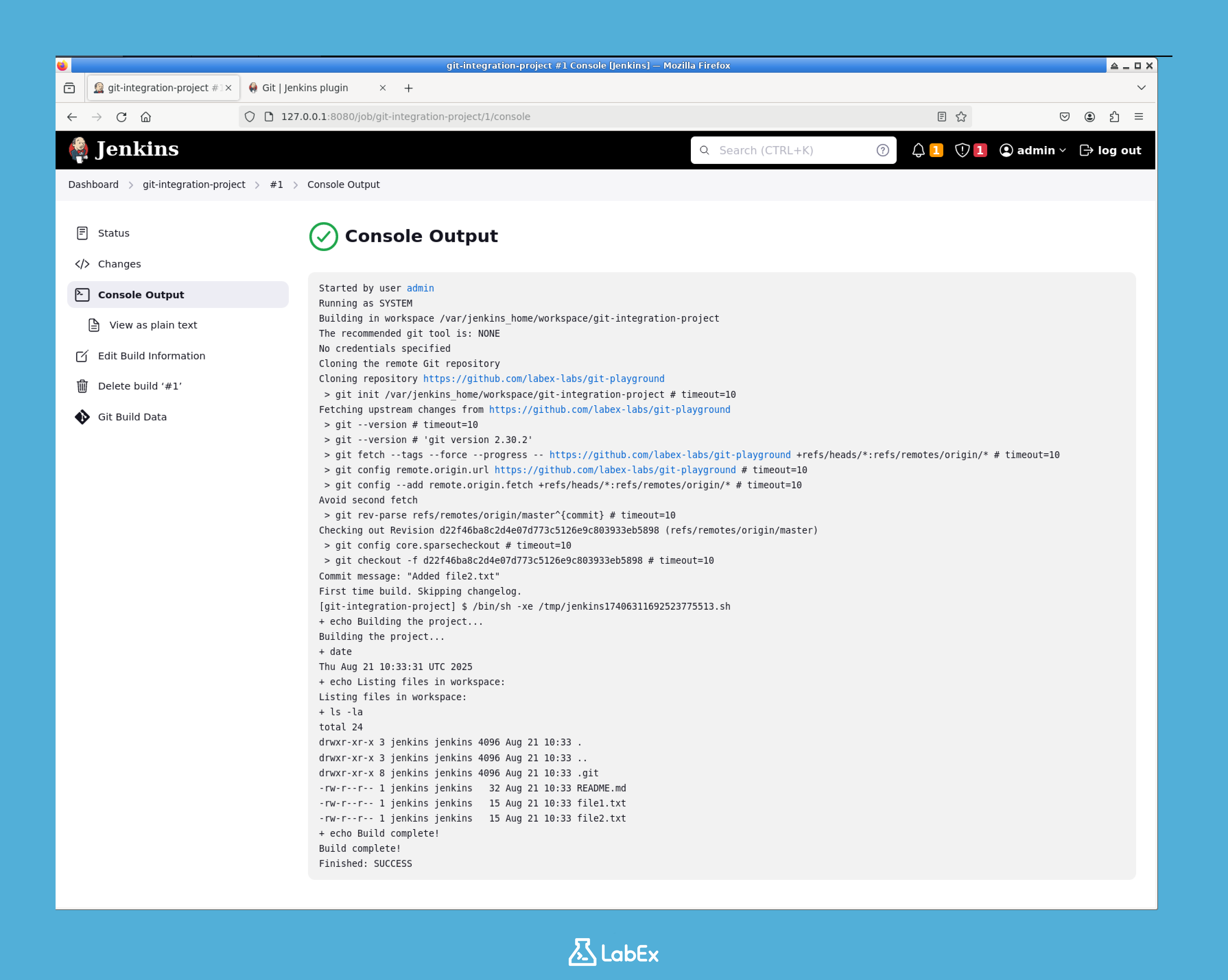Select the Status icon in sidebar
The height and width of the screenshot is (980, 1228).
click(82, 233)
